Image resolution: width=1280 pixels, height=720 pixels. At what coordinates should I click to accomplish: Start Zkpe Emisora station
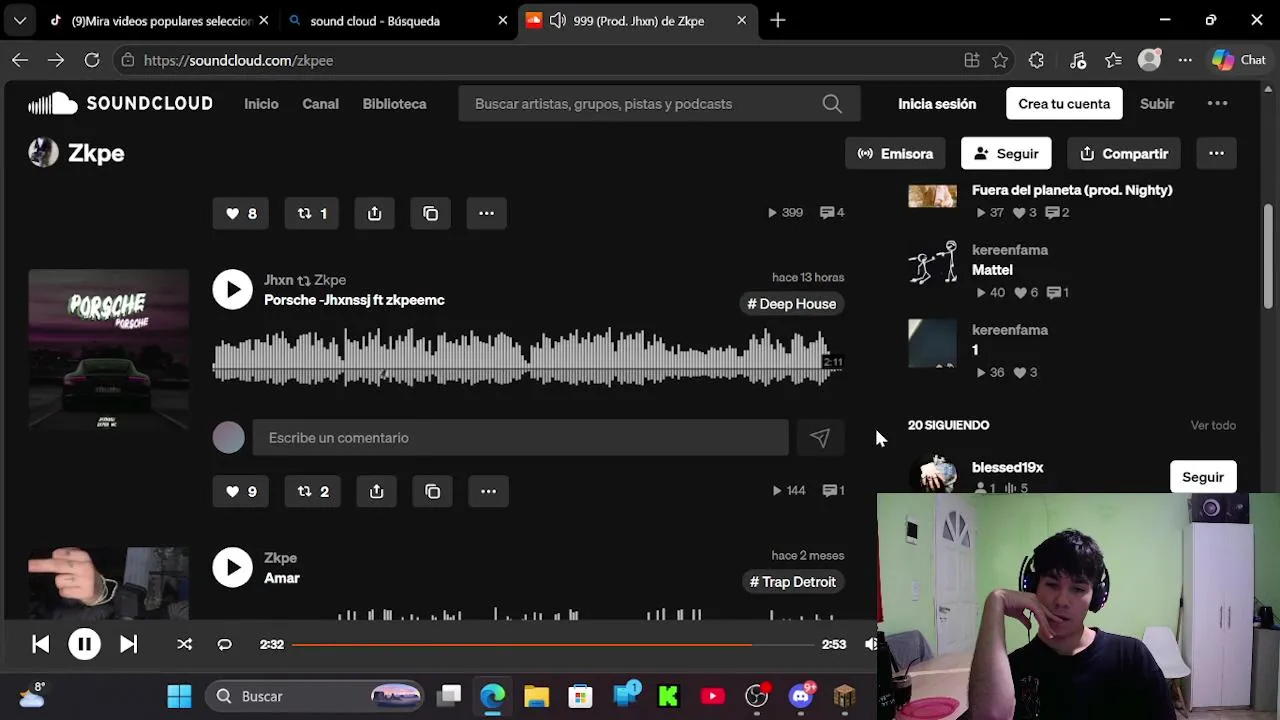(x=895, y=153)
